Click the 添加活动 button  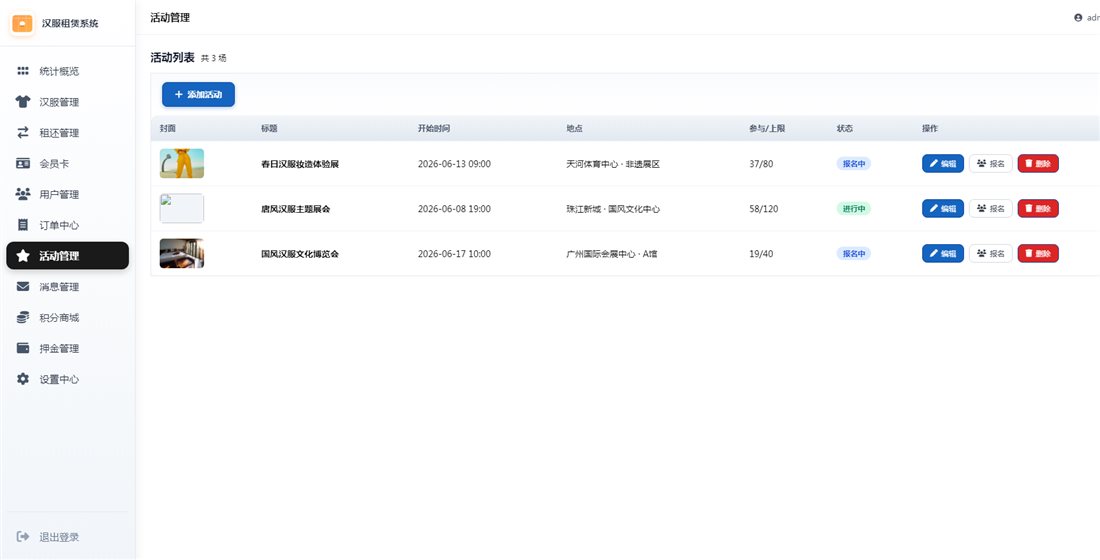click(199, 94)
